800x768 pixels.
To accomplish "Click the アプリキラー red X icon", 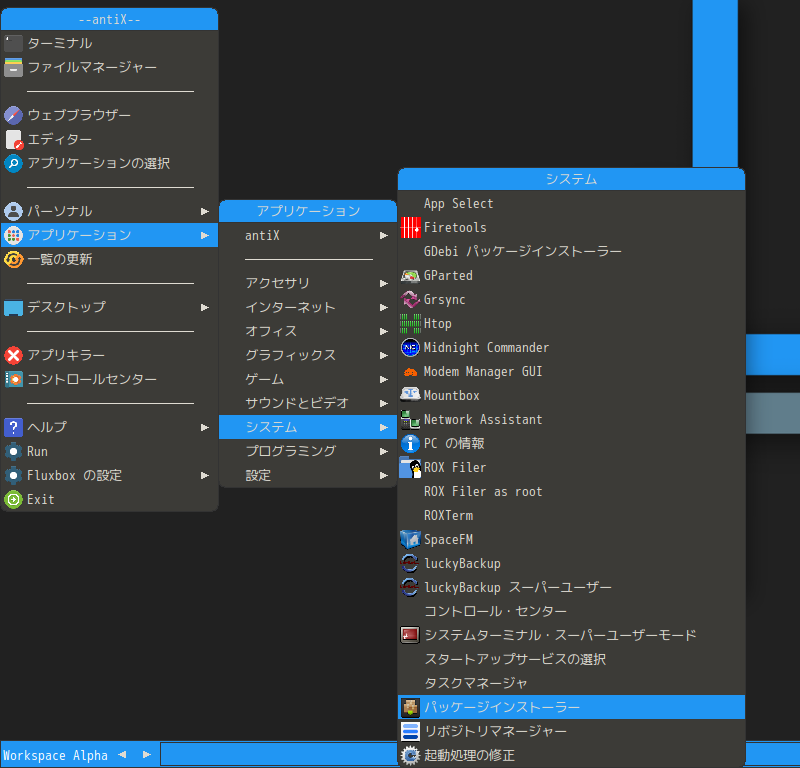I will click(x=13, y=355).
